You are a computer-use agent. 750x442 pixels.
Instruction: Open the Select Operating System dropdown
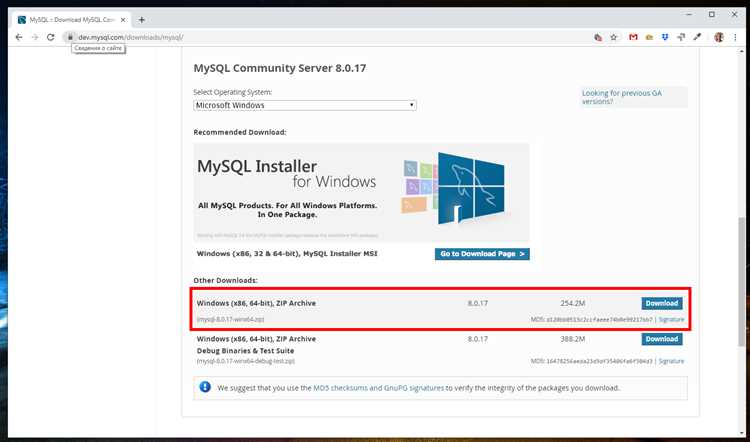305,105
